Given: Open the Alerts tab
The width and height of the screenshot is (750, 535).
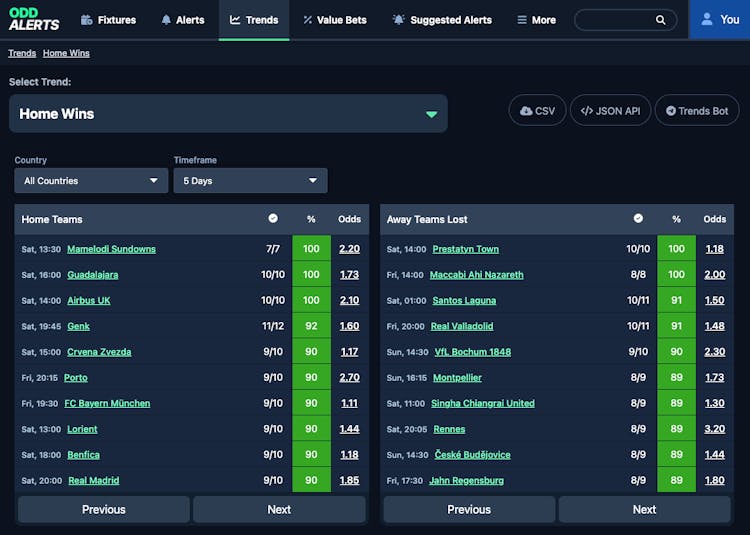Looking at the screenshot, I should pyautogui.click(x=183, y=20).
